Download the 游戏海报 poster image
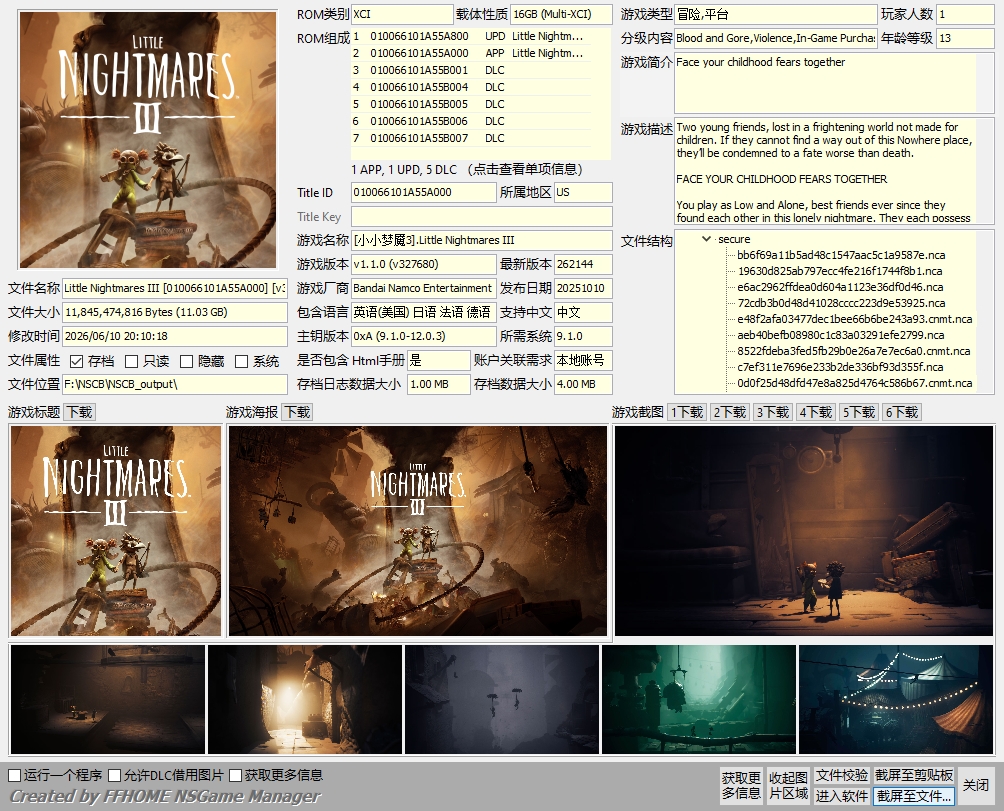 (x=297, y=412)
